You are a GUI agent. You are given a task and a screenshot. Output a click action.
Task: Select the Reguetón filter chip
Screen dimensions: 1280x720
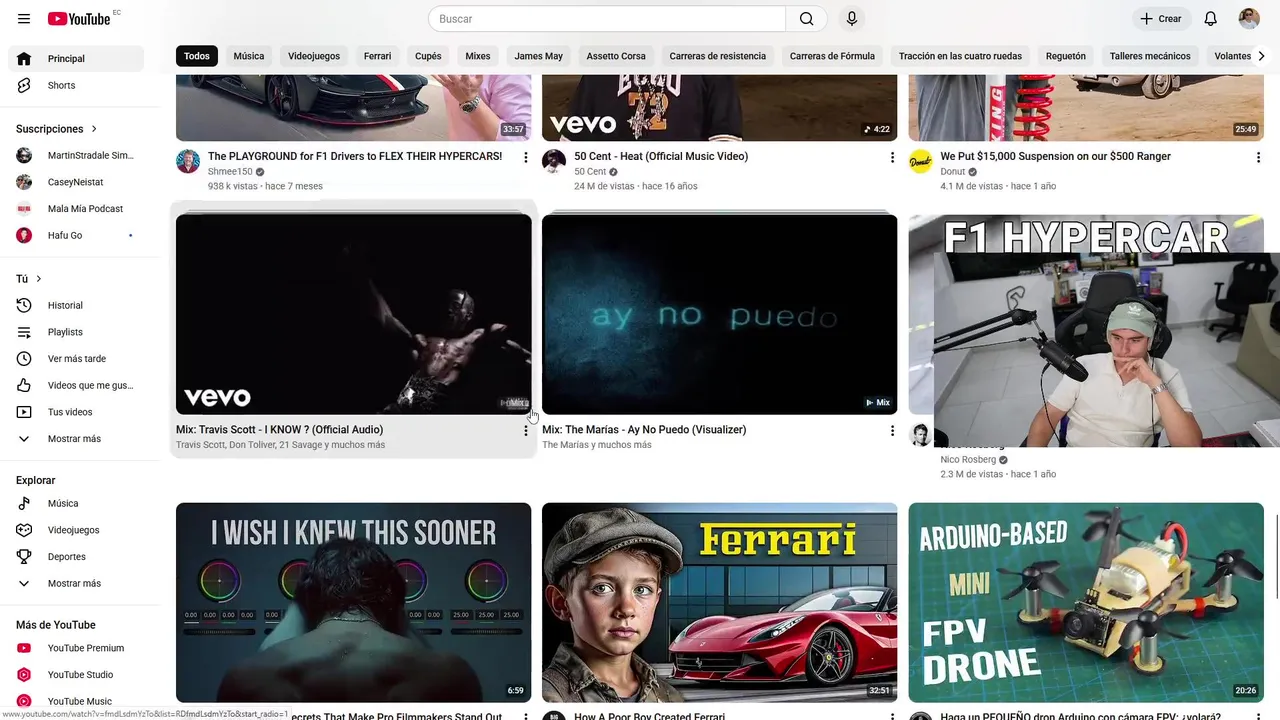point(1066,56)
